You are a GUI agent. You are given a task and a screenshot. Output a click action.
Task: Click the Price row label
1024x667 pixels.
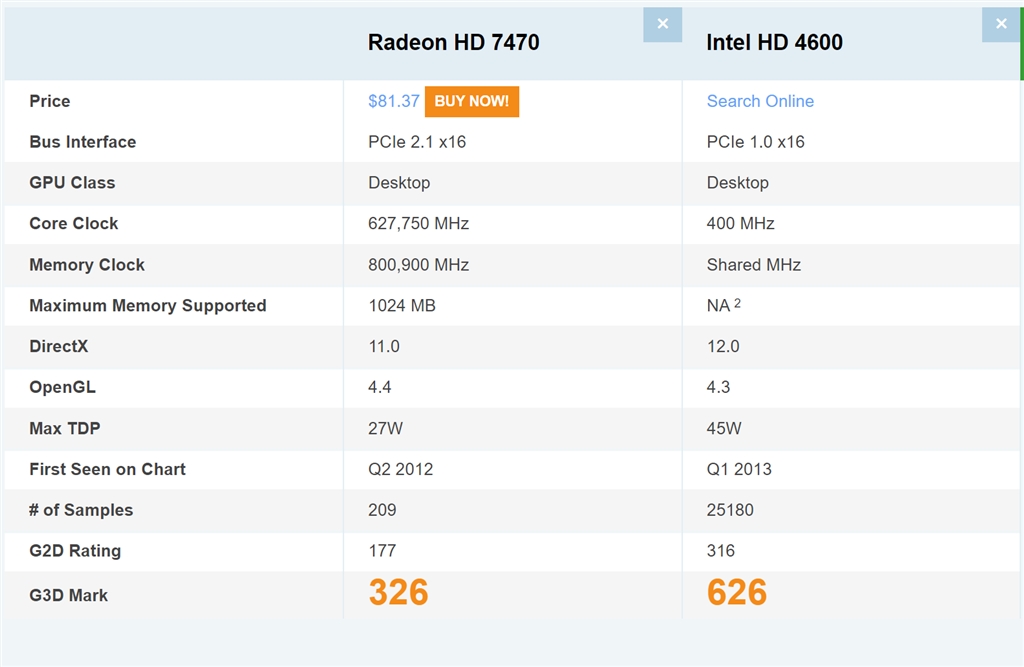tap(50, 101)
